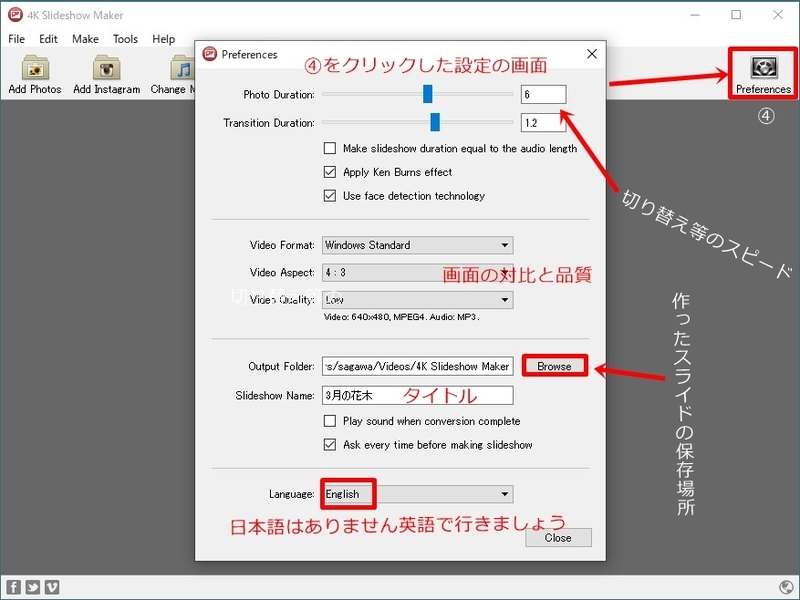This screenshot has height=600, width=800.
Task: Click the Add Photos toolbar icon
Action: (x=35, y=67)
